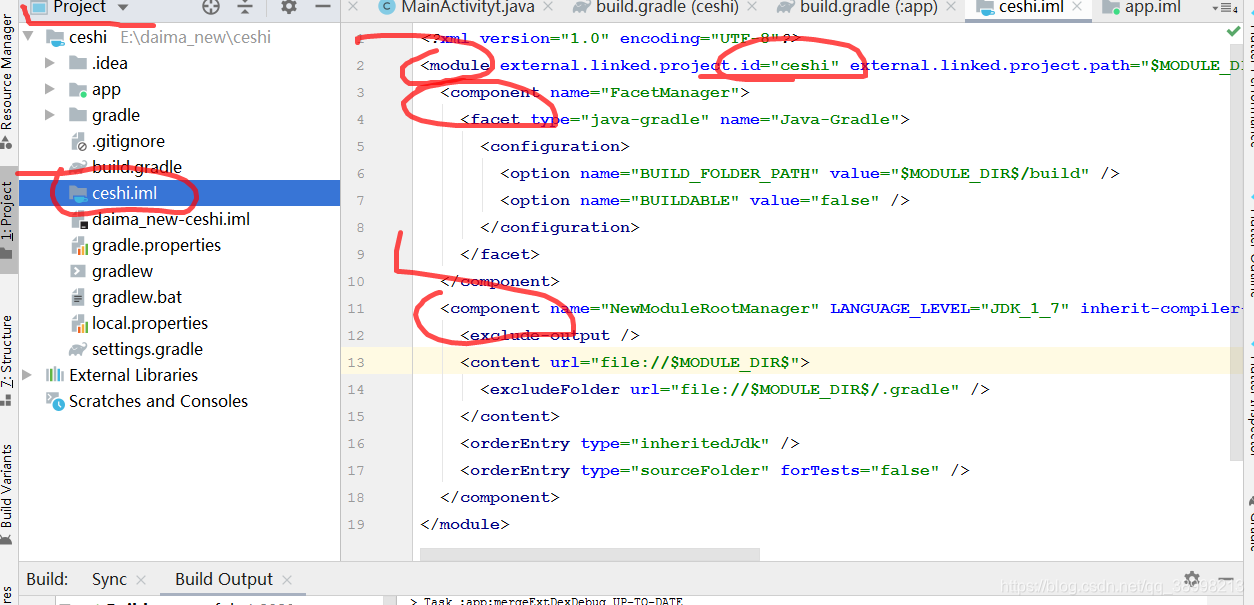Close the Sync tab in Build panel

(141, 580)
